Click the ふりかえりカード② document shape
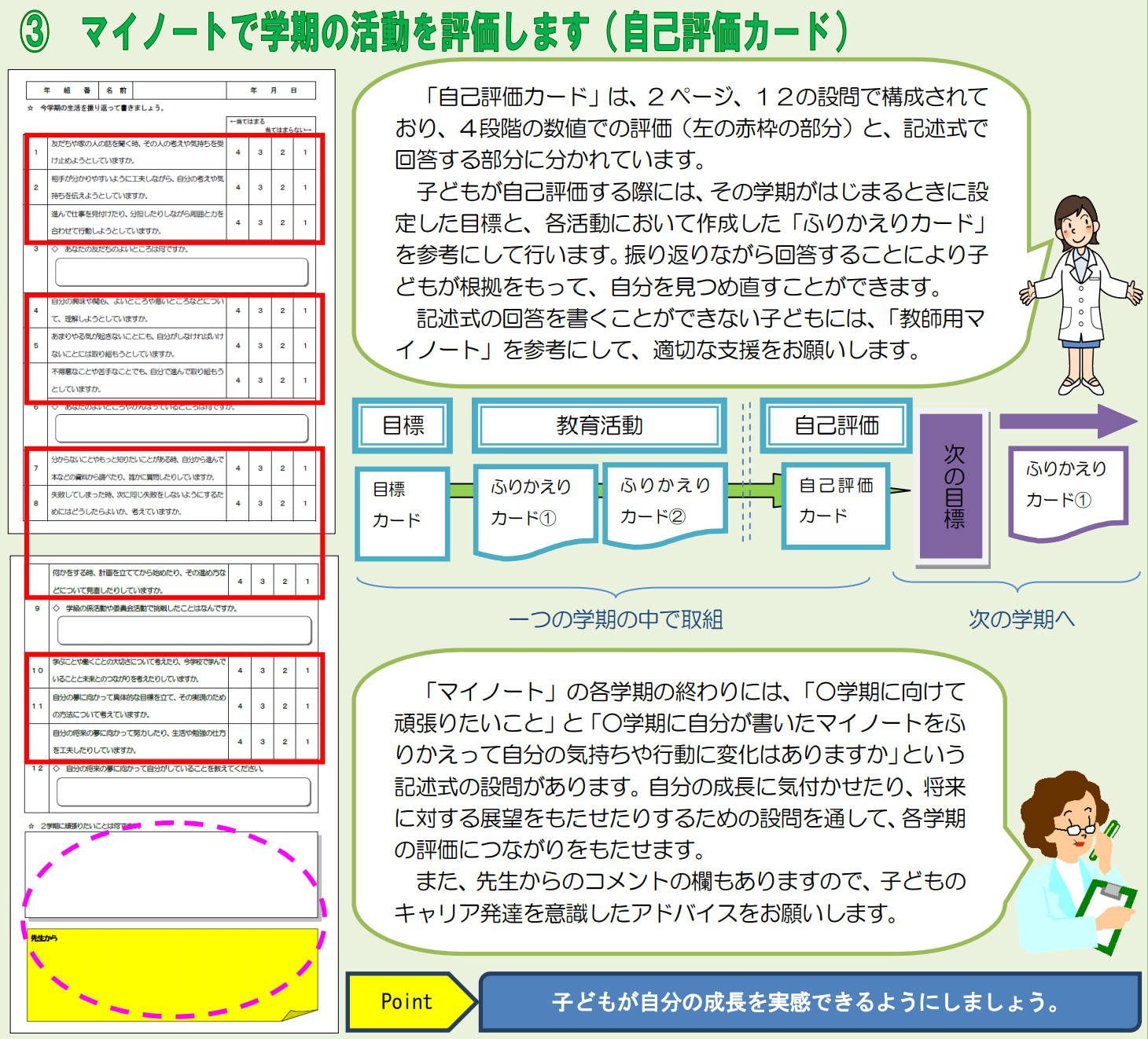Screen dimensions: 1148x1039 click(x=664, y=501)
